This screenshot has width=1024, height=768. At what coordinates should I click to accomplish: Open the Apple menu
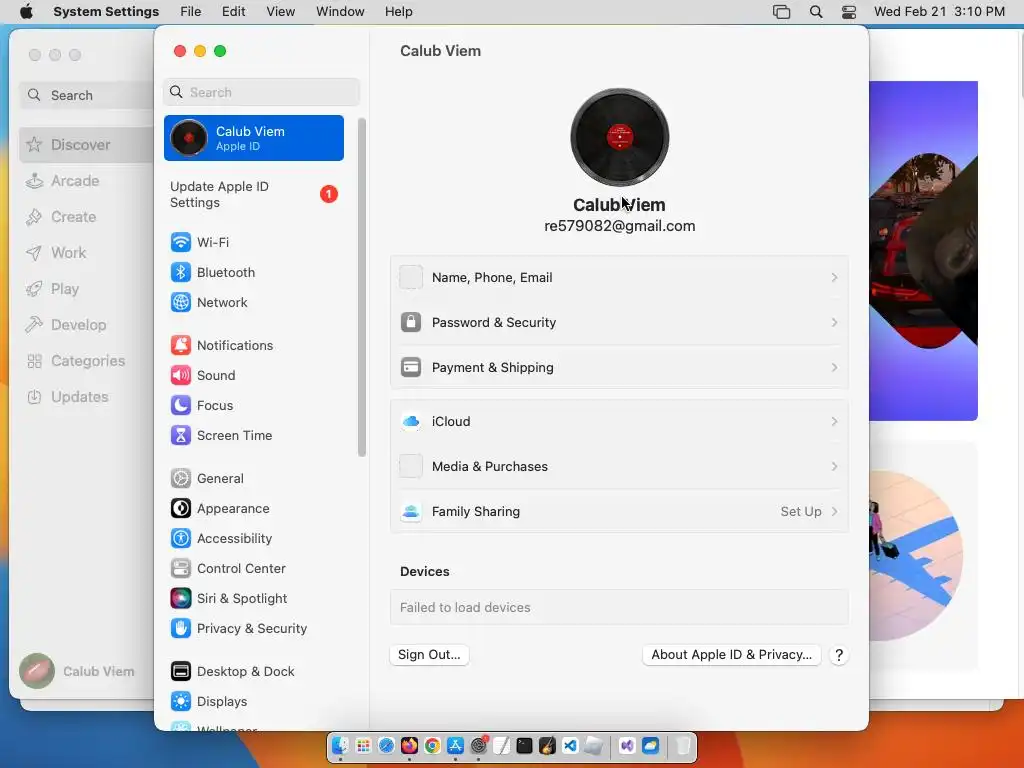pos(26,12)
